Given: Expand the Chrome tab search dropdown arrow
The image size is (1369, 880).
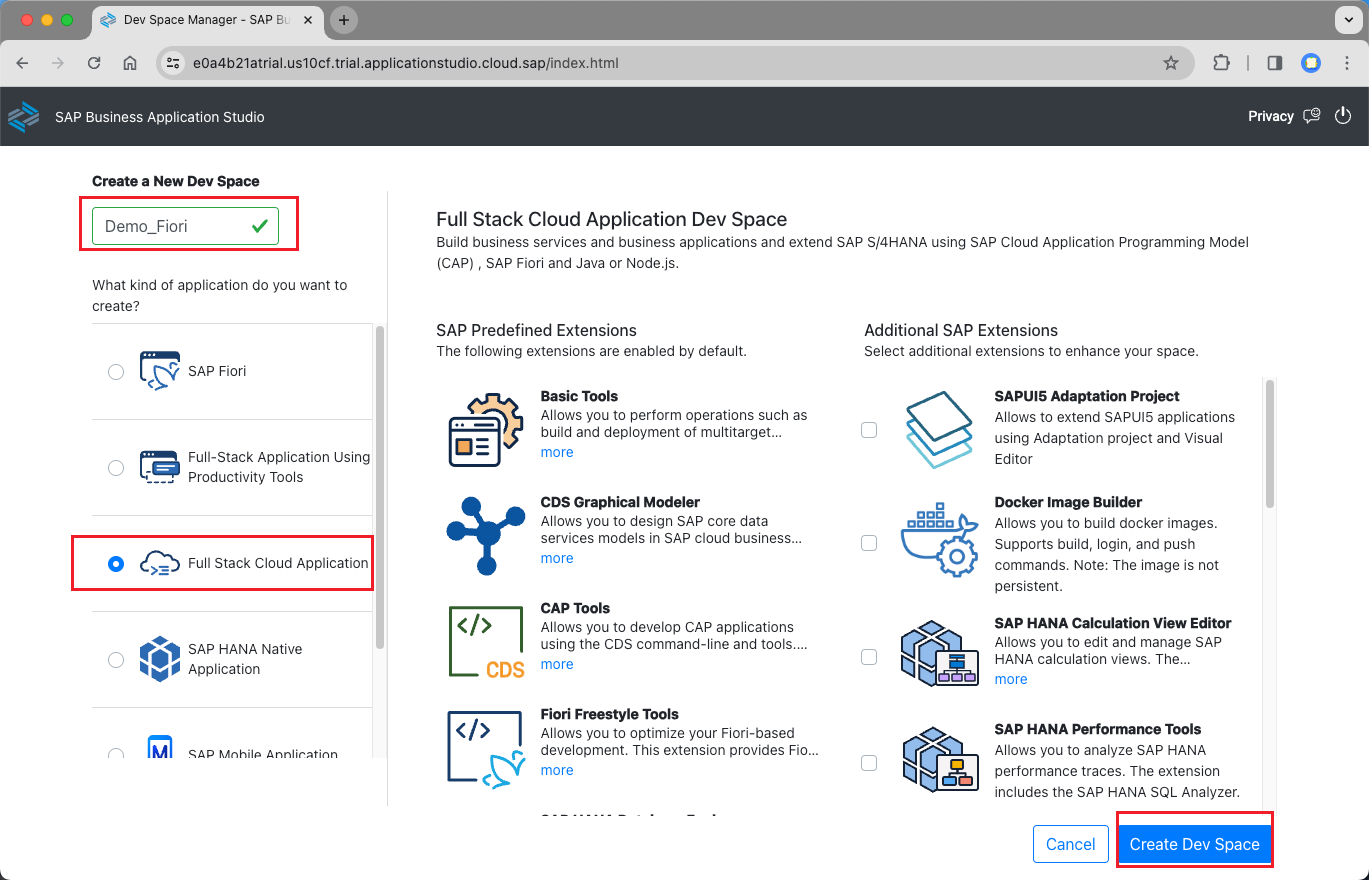Looking at the screenshot, I should tap(1345, 20).
